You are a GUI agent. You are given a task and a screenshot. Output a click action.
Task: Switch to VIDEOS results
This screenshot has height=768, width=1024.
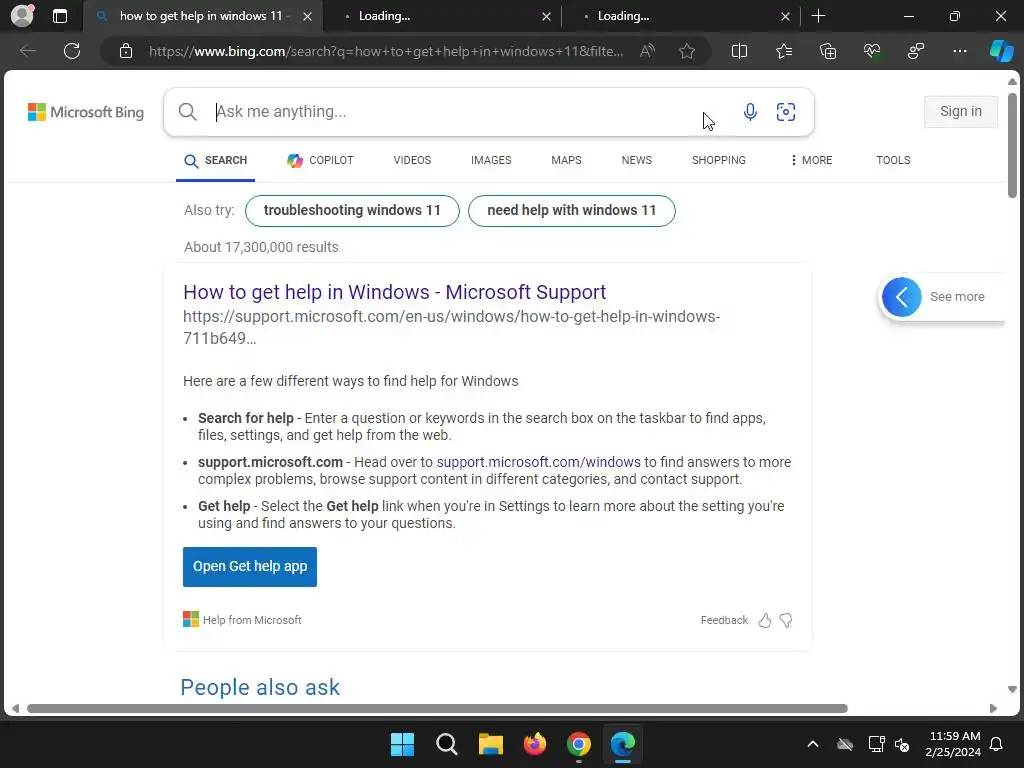pyautogui.click(x=412, y=160)
